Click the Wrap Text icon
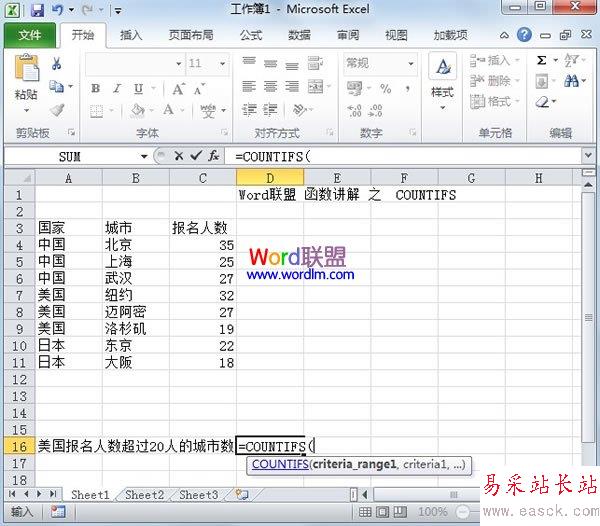The width and height of the screenshot is (600, 526). point(315,63)
